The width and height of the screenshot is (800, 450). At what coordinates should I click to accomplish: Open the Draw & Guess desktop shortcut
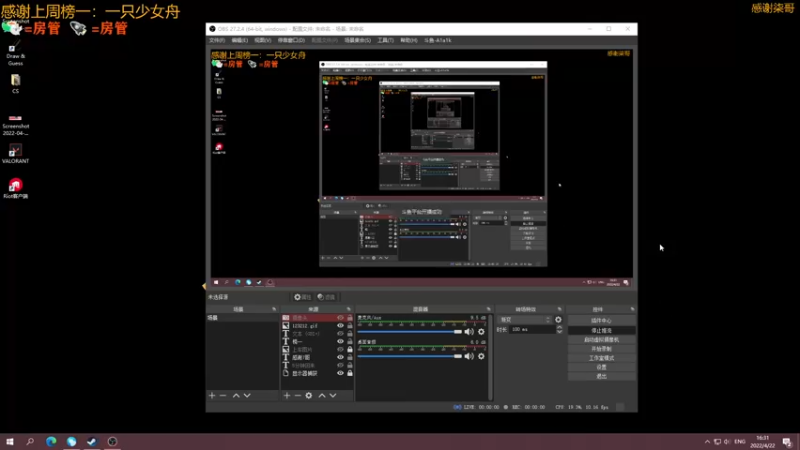tap(15, 55)
